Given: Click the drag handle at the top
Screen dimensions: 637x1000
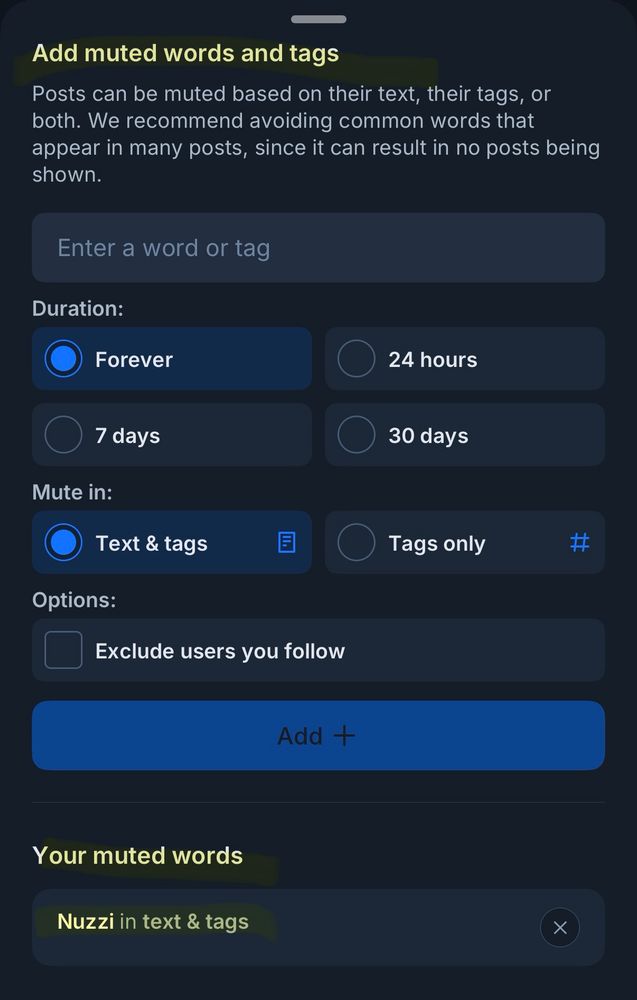Looking at the screenshot, I should [318, 18].
